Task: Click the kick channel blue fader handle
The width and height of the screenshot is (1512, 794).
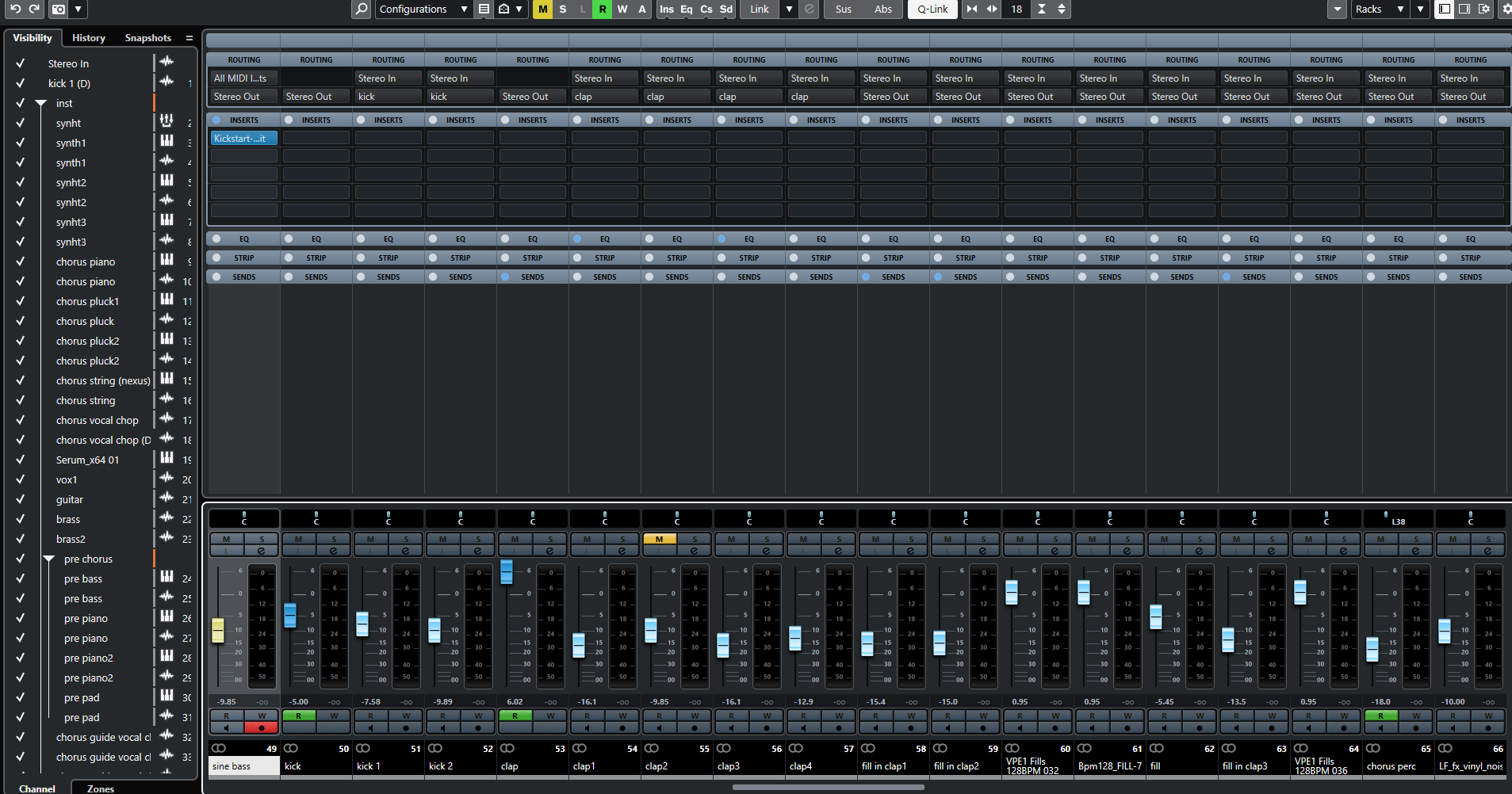Action: (290, 615)
